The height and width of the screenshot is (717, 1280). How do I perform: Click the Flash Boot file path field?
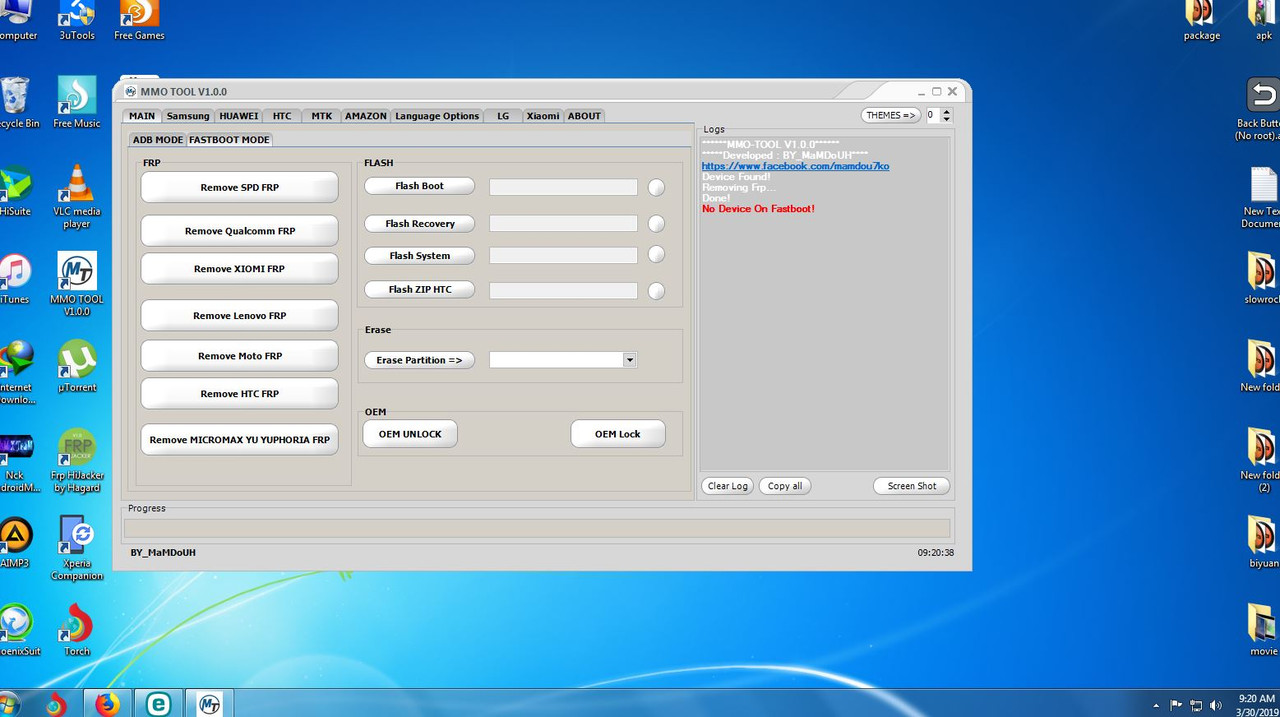click(563, 187)
